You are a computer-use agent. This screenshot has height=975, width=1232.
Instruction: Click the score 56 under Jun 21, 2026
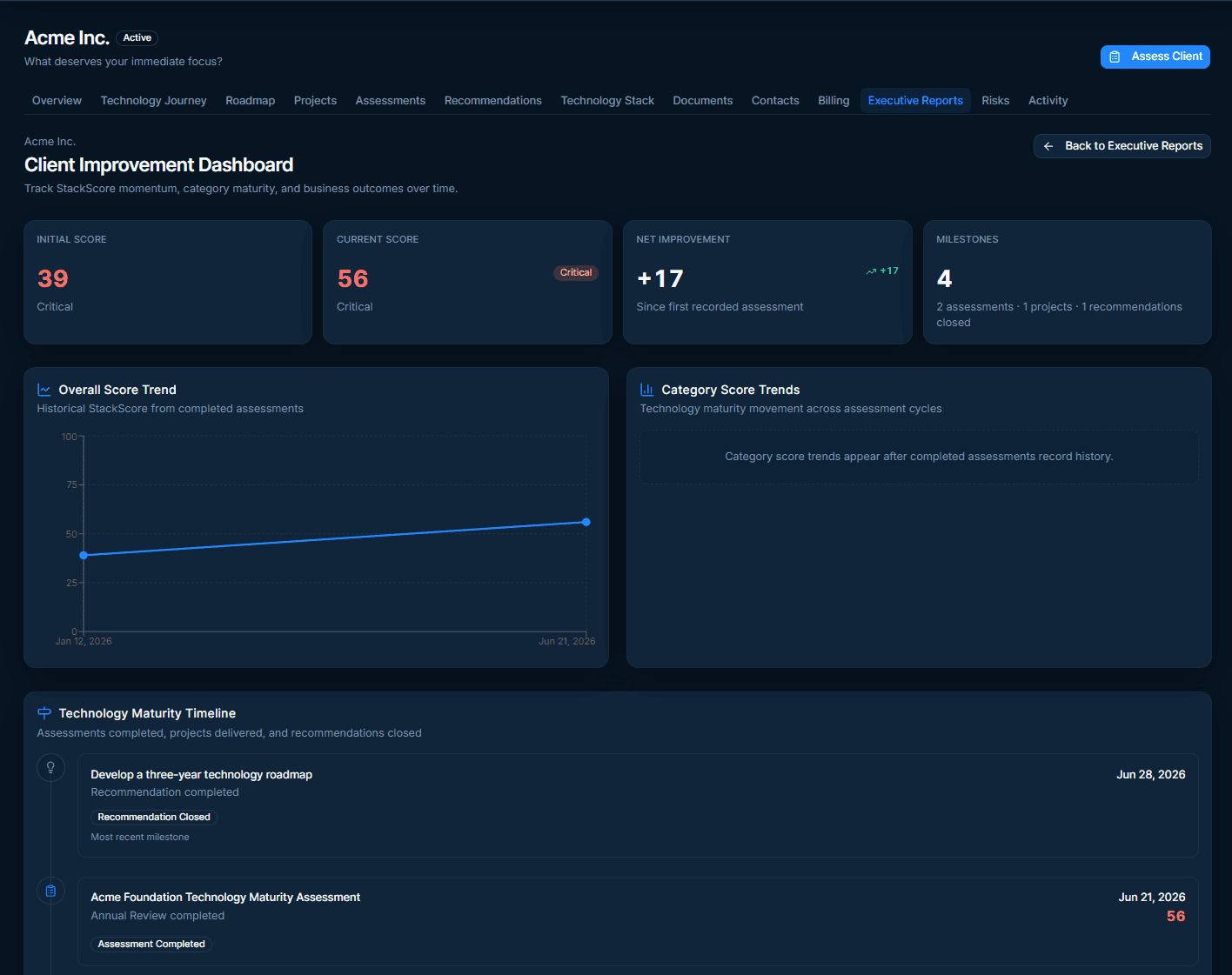click(1175, 917)
